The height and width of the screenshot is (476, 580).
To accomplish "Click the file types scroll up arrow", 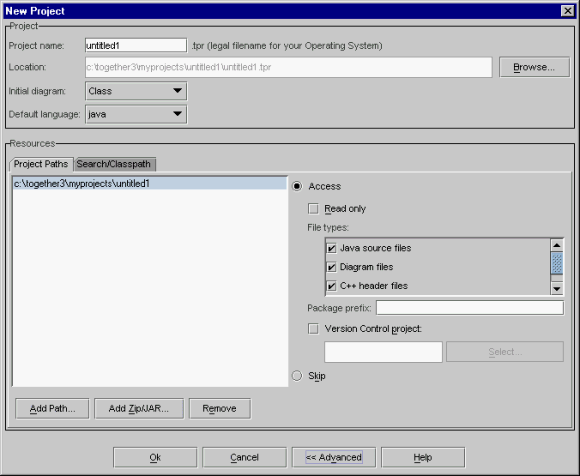I will click(557, 245).
